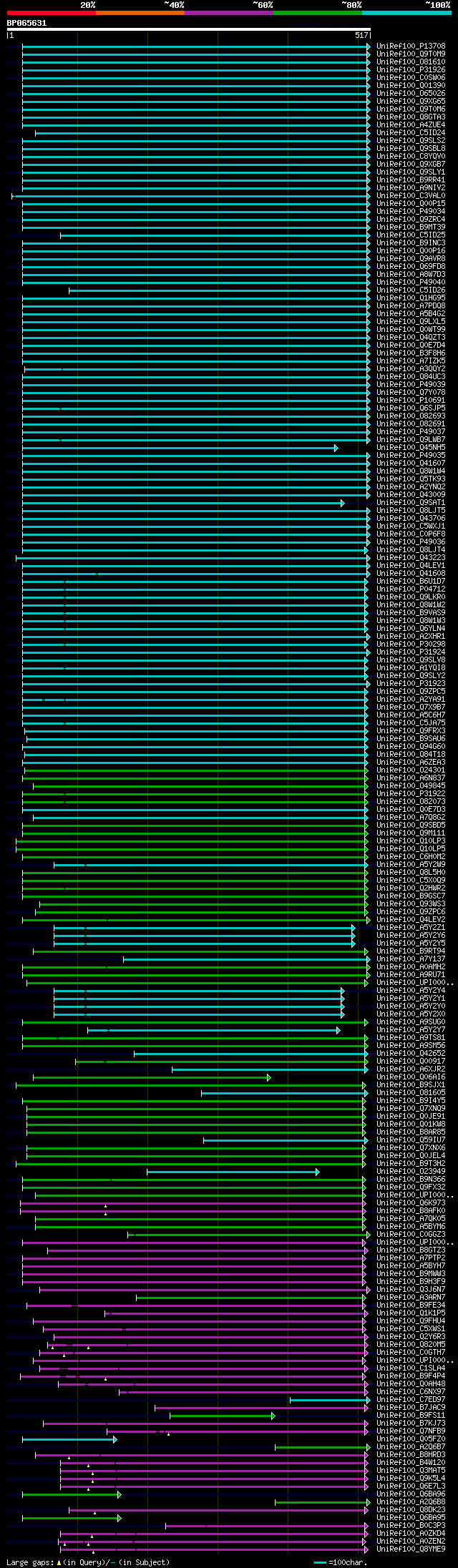This screenshot has height=1568, width=458.
Task: Select label UniRef100_B0C3P3
Action: pyautogui.click(x=411, y=1526)
